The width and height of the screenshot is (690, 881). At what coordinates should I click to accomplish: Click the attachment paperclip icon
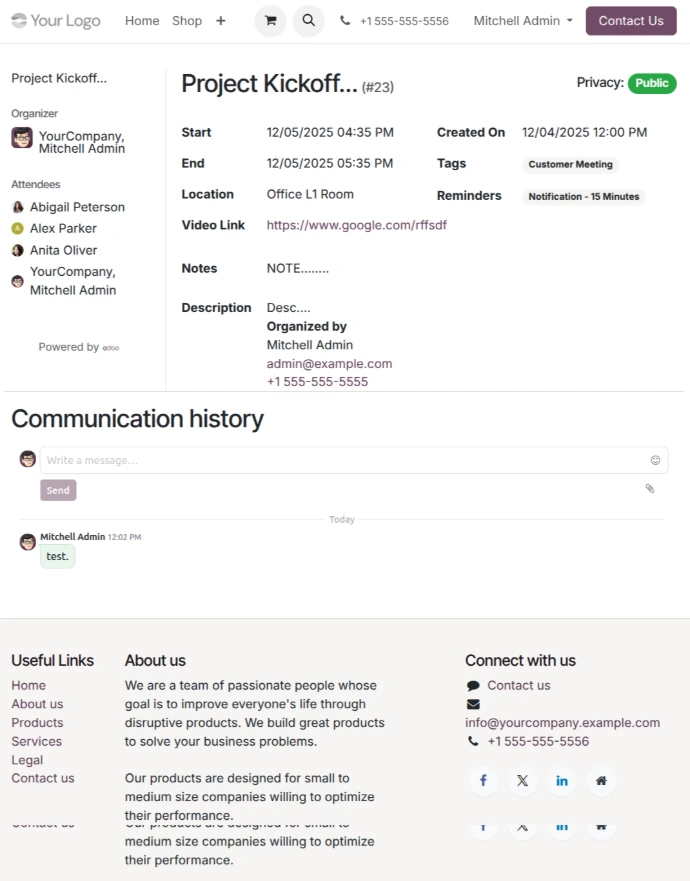point(650,489)
